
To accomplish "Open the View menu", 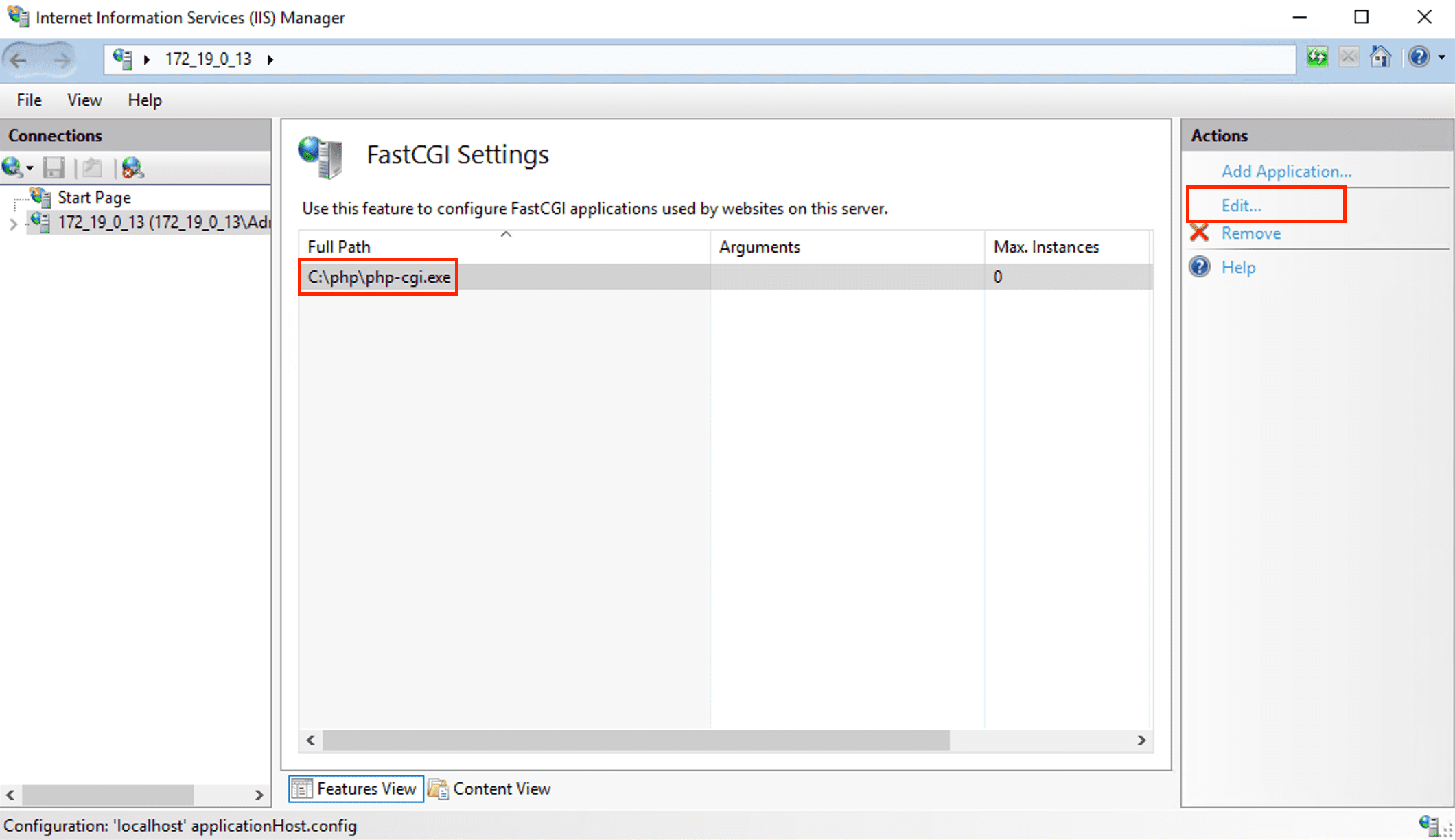I will [84, 100].
